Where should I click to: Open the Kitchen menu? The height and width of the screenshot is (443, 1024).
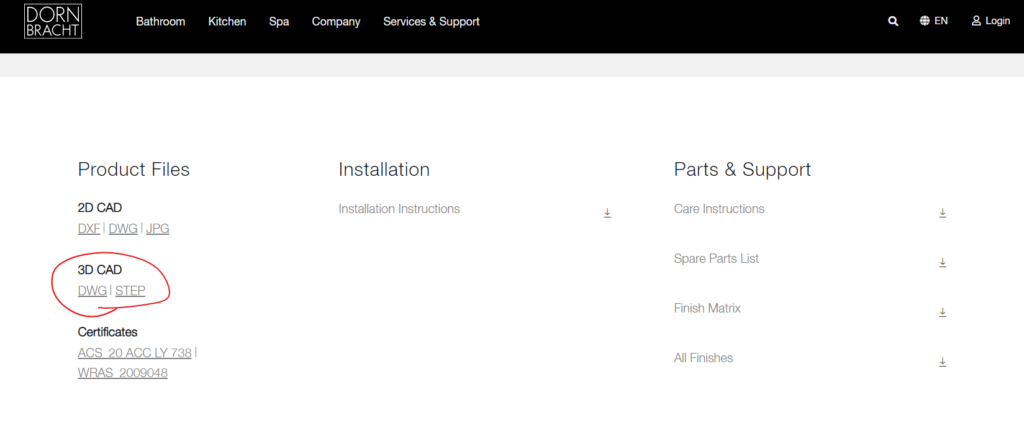pos(227,22)
